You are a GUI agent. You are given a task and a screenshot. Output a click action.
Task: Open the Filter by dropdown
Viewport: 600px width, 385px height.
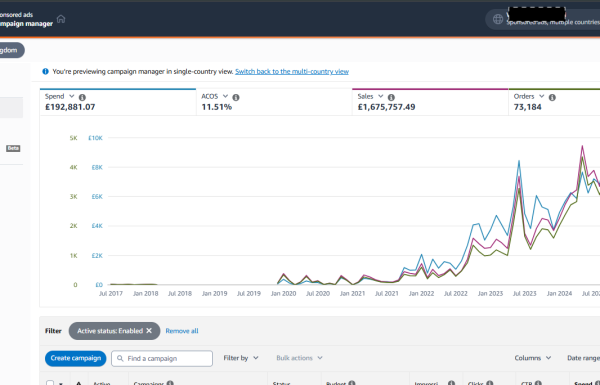coord(241,358)
